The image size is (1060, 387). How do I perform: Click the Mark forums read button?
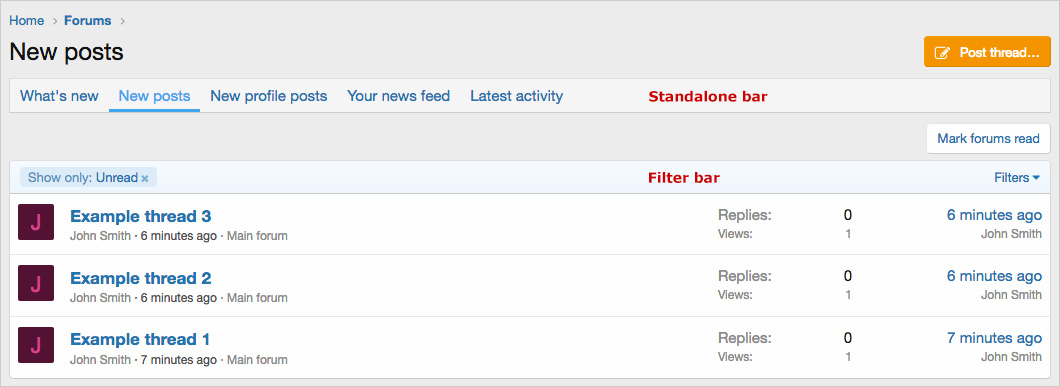988,139
